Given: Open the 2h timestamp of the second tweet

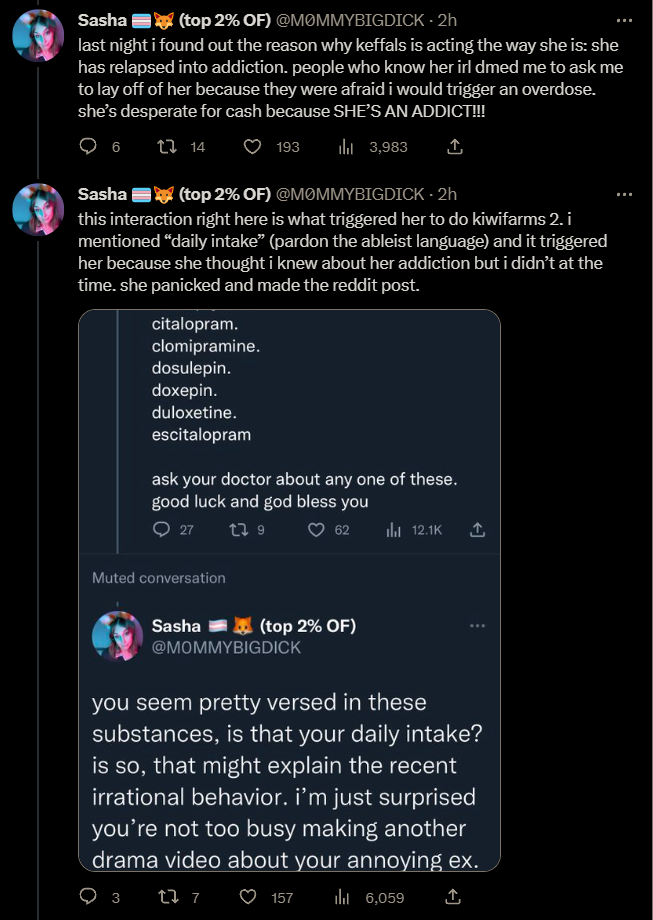Looking at the screenshot, I should [447, 194].
